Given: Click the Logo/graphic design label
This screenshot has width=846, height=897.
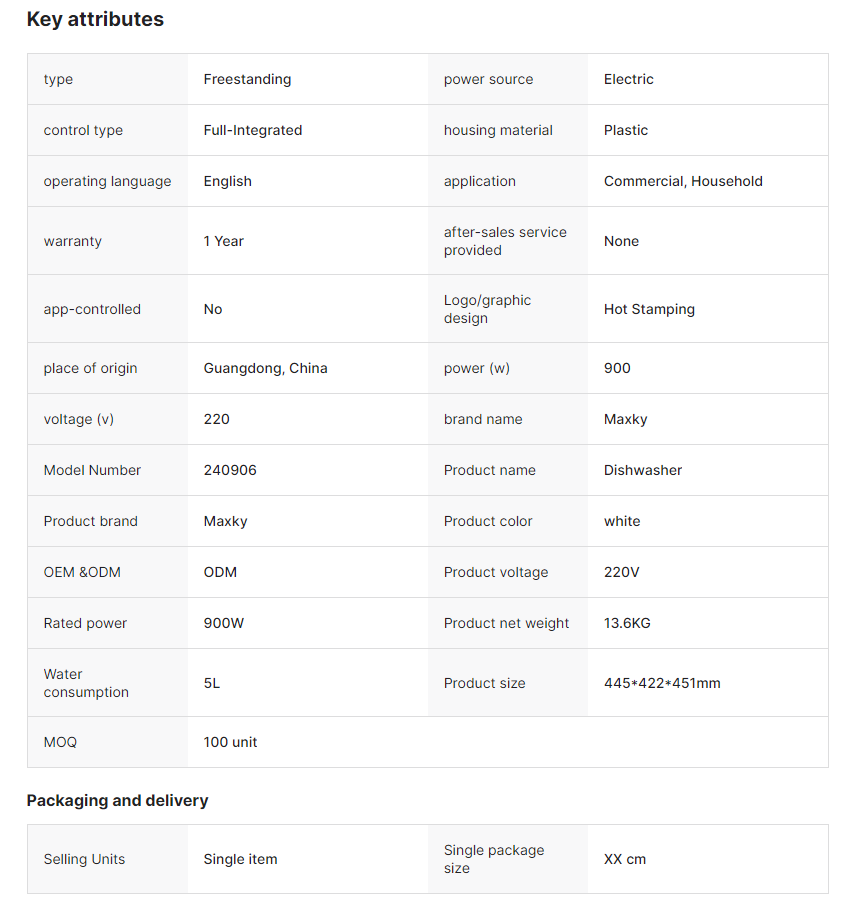Looking at the screenshot, I should 487,309.
